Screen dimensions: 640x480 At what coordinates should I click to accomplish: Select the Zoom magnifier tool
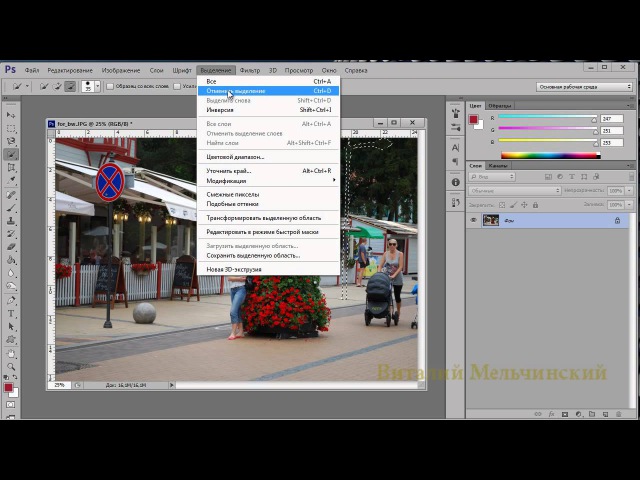coord(11,365)
